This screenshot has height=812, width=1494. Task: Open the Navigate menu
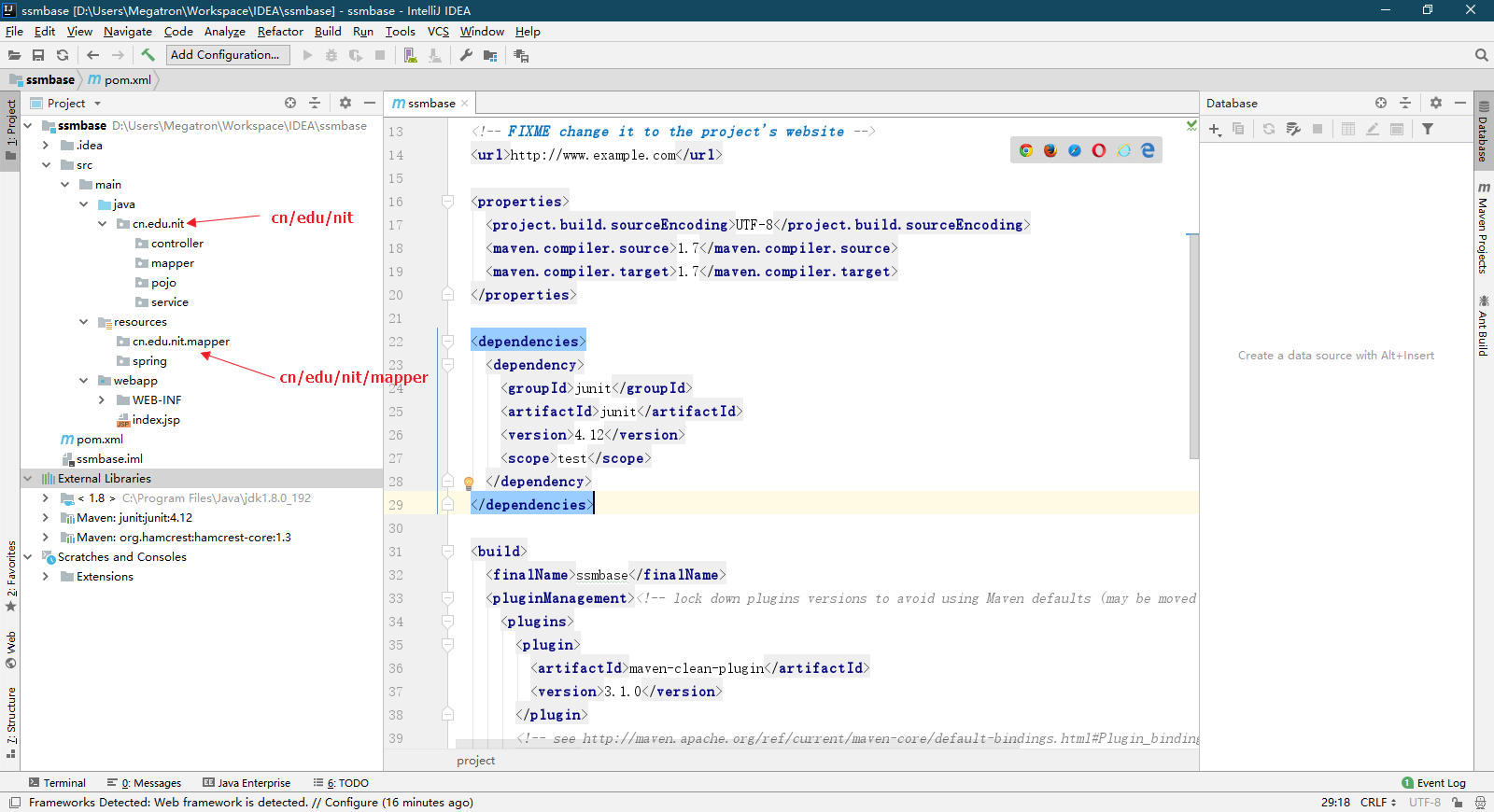pyautogui.click(x=128, y=31)
